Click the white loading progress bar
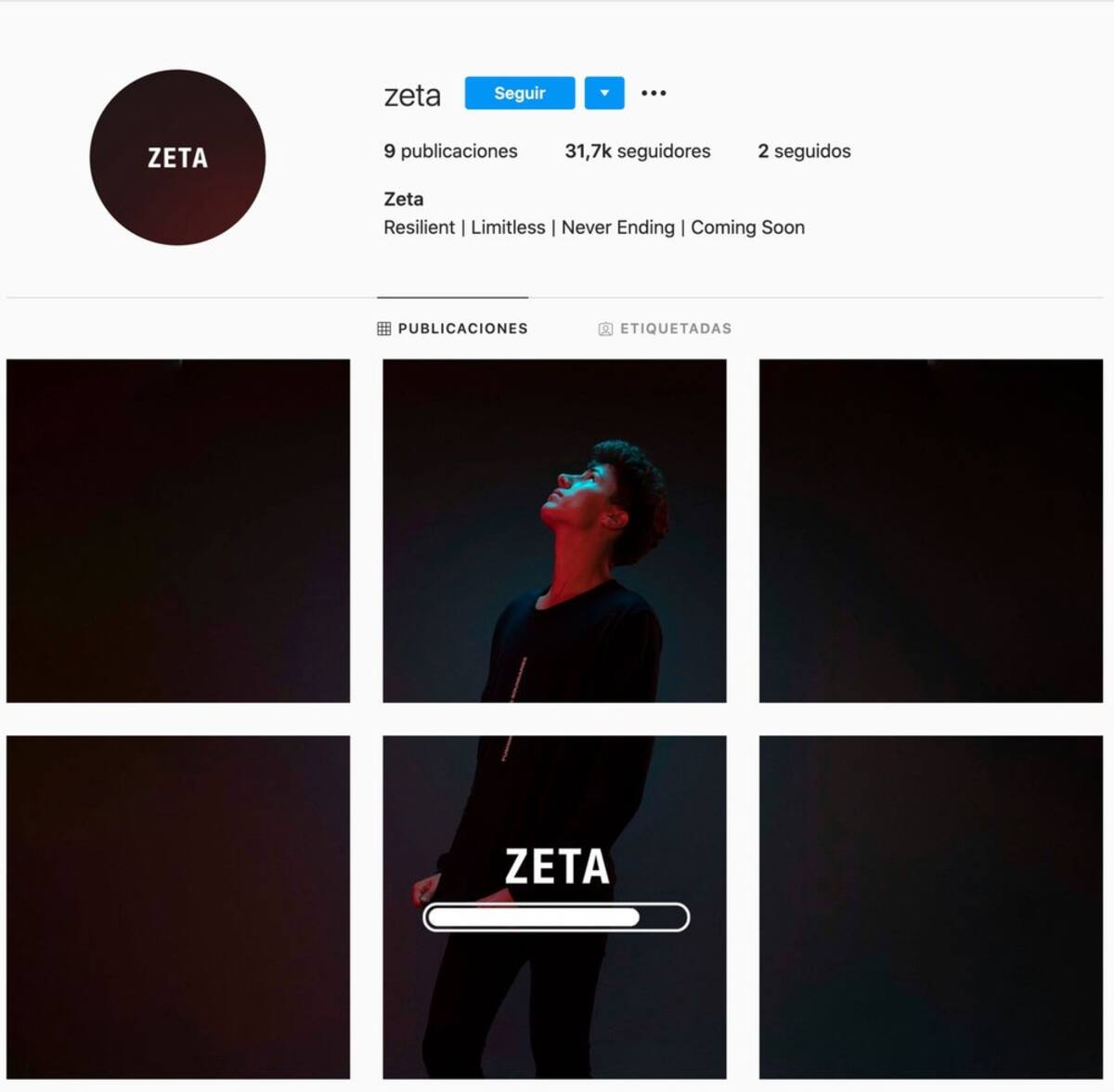Image resolution: width=1114 pixels, height=1092 pixels. point(556,917)
